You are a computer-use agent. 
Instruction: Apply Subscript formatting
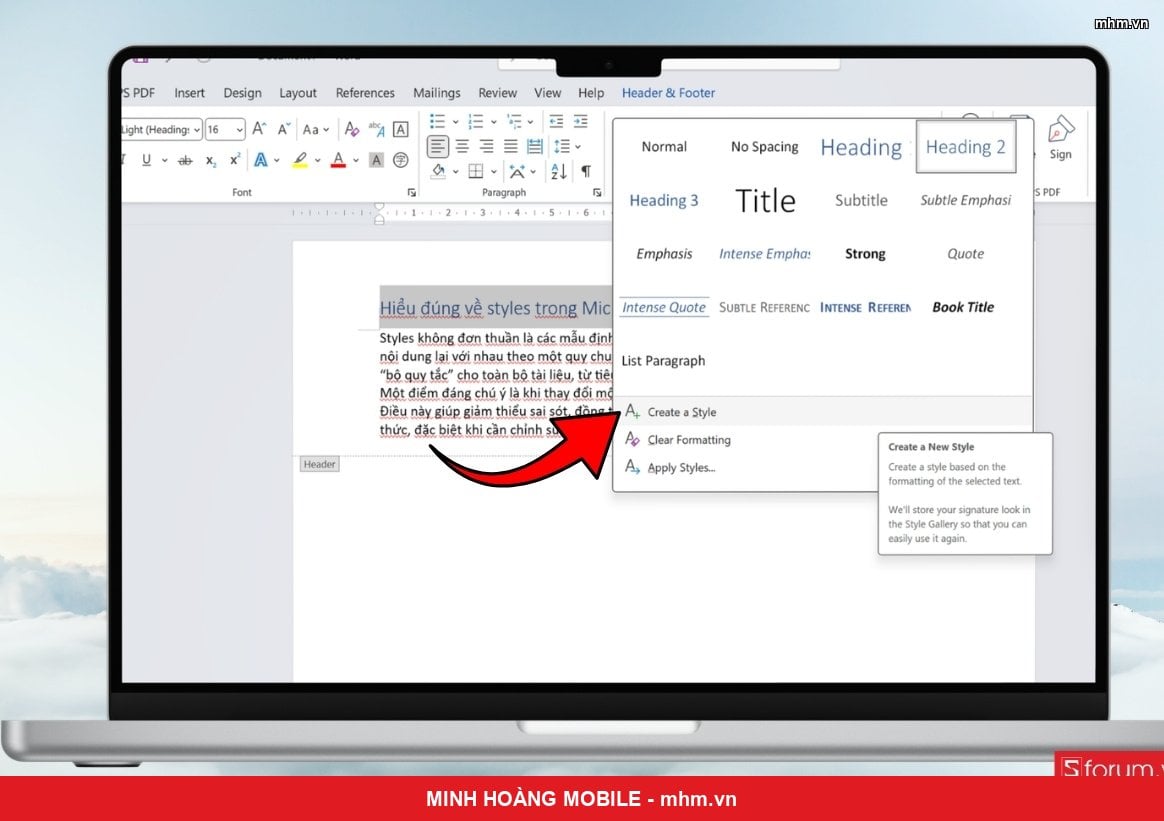[211, 160]
